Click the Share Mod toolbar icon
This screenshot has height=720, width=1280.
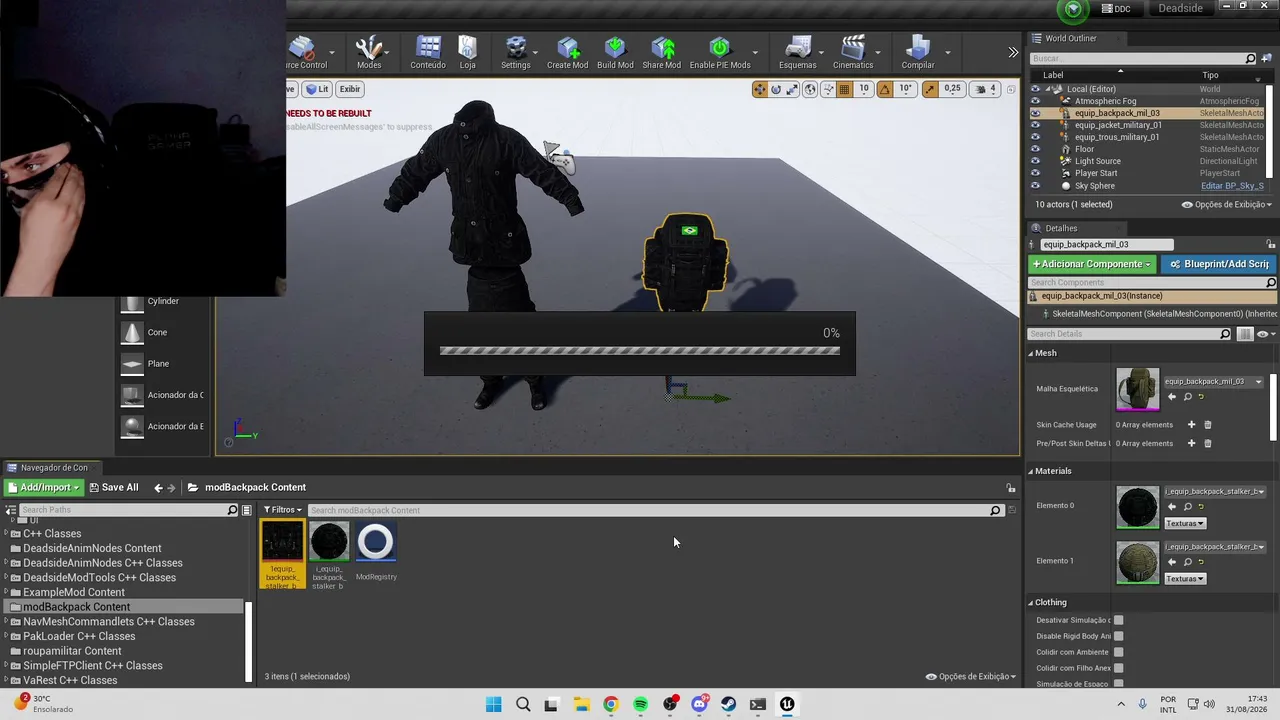(662, 52)
